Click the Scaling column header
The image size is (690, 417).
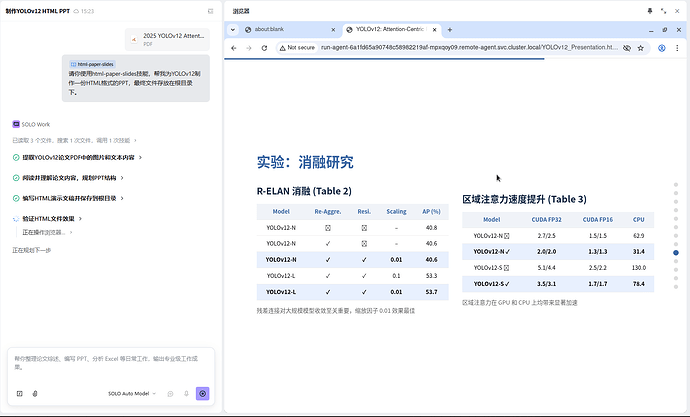click(396, 212)
